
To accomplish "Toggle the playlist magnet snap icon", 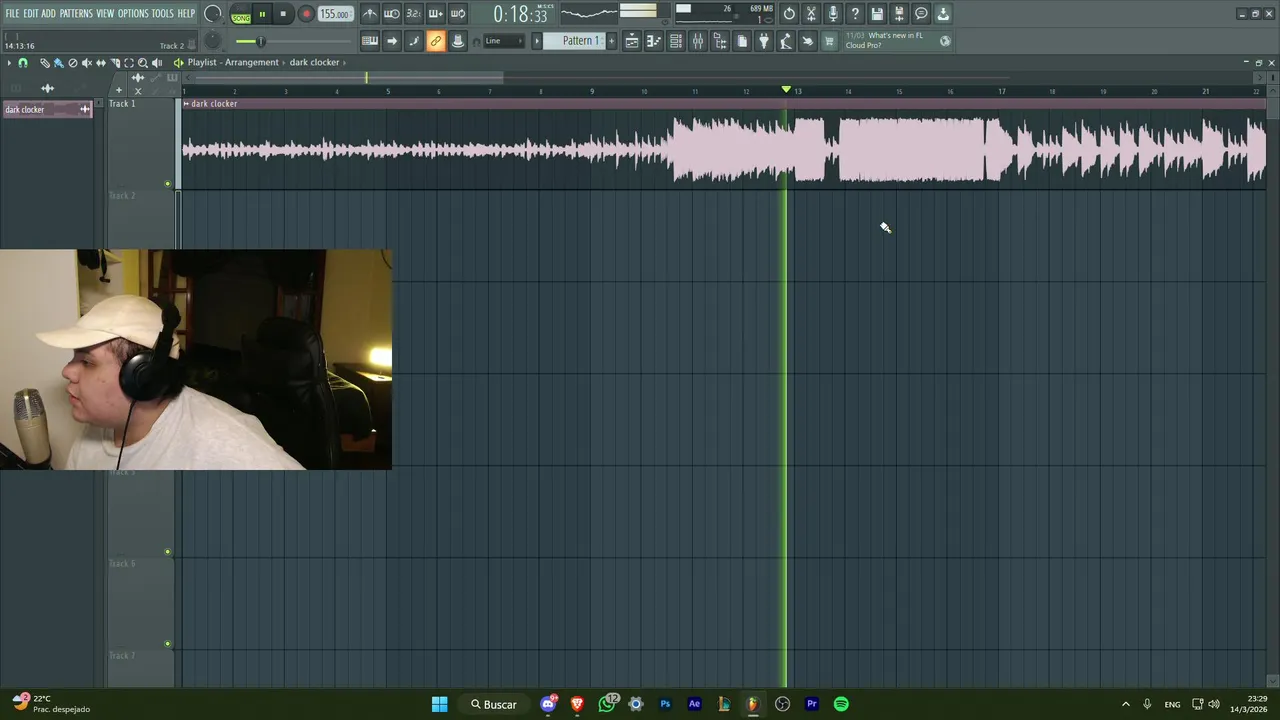I will coord(23,63).
